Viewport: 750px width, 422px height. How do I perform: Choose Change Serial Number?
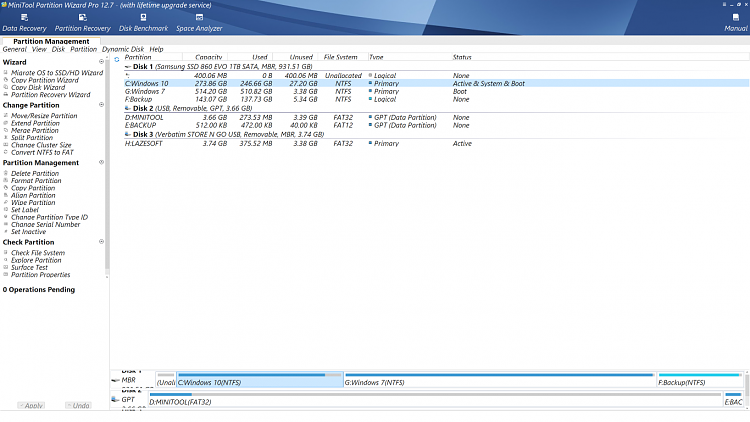45,224
